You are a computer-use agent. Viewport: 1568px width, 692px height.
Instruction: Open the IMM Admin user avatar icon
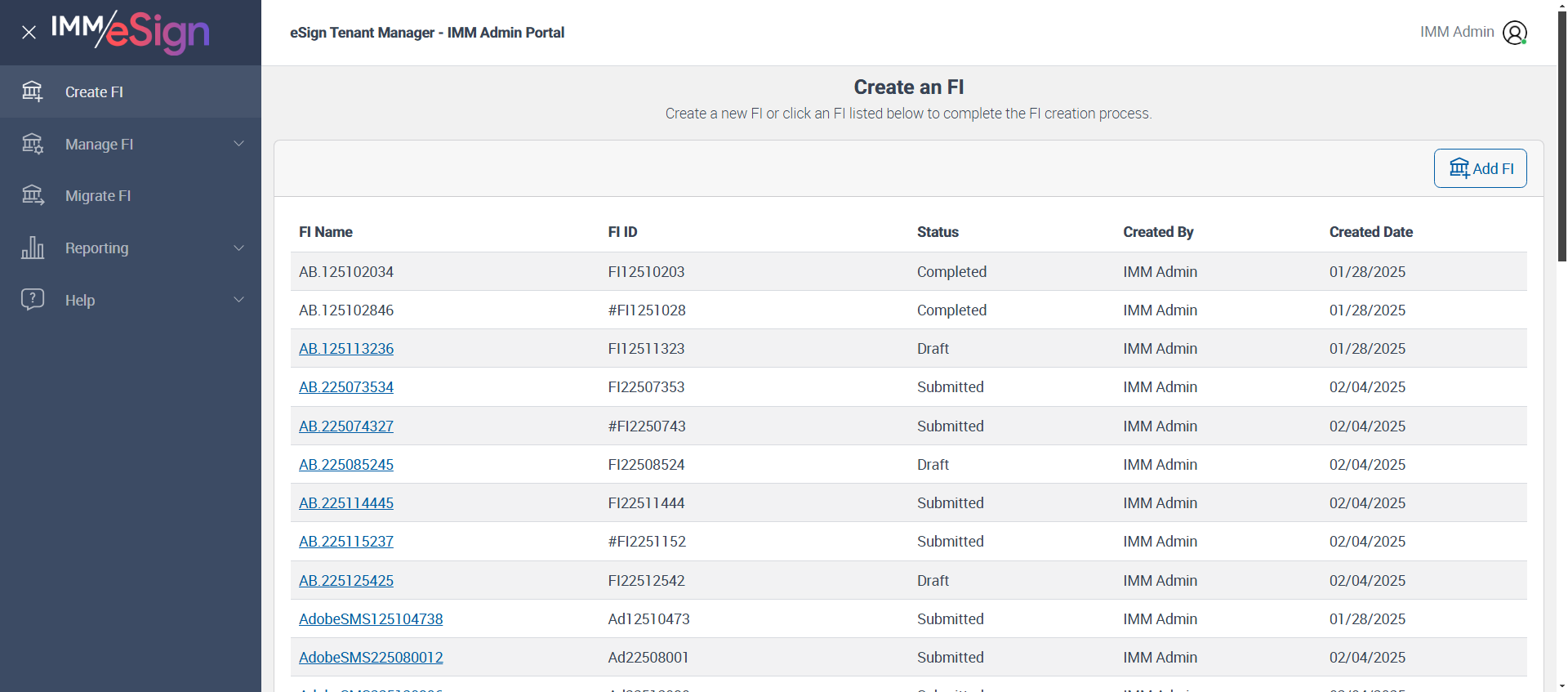pyautogui.click(x=1515, y=33)
